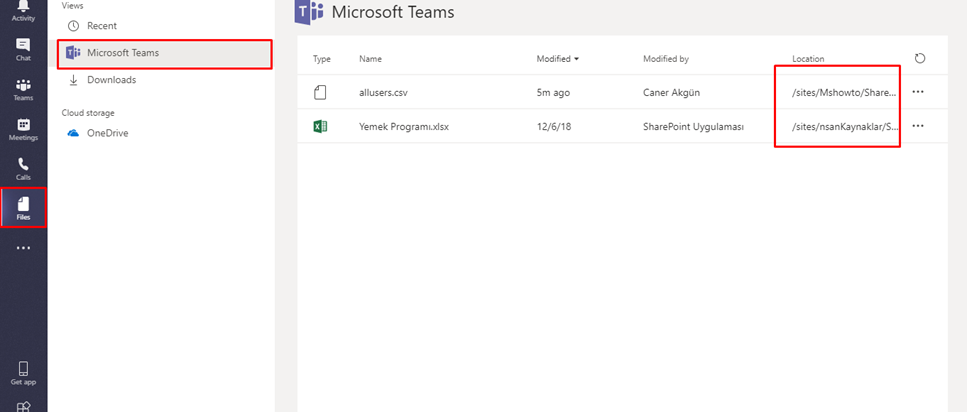Click SharePoint Uygulaması modifier name

[x=693, y=127]
